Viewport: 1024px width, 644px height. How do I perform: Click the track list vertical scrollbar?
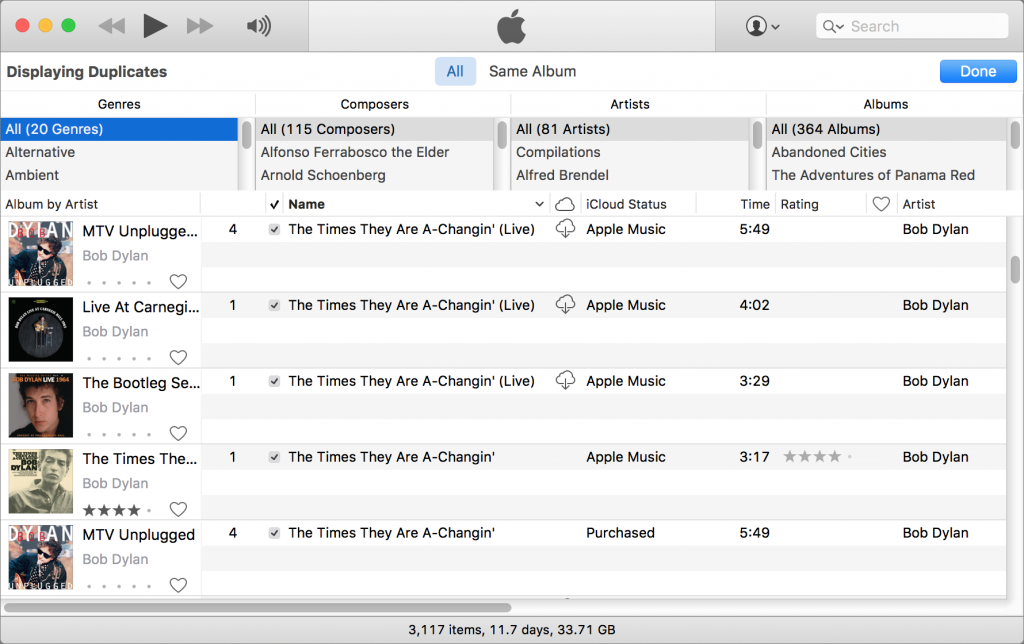[1015, 269]
